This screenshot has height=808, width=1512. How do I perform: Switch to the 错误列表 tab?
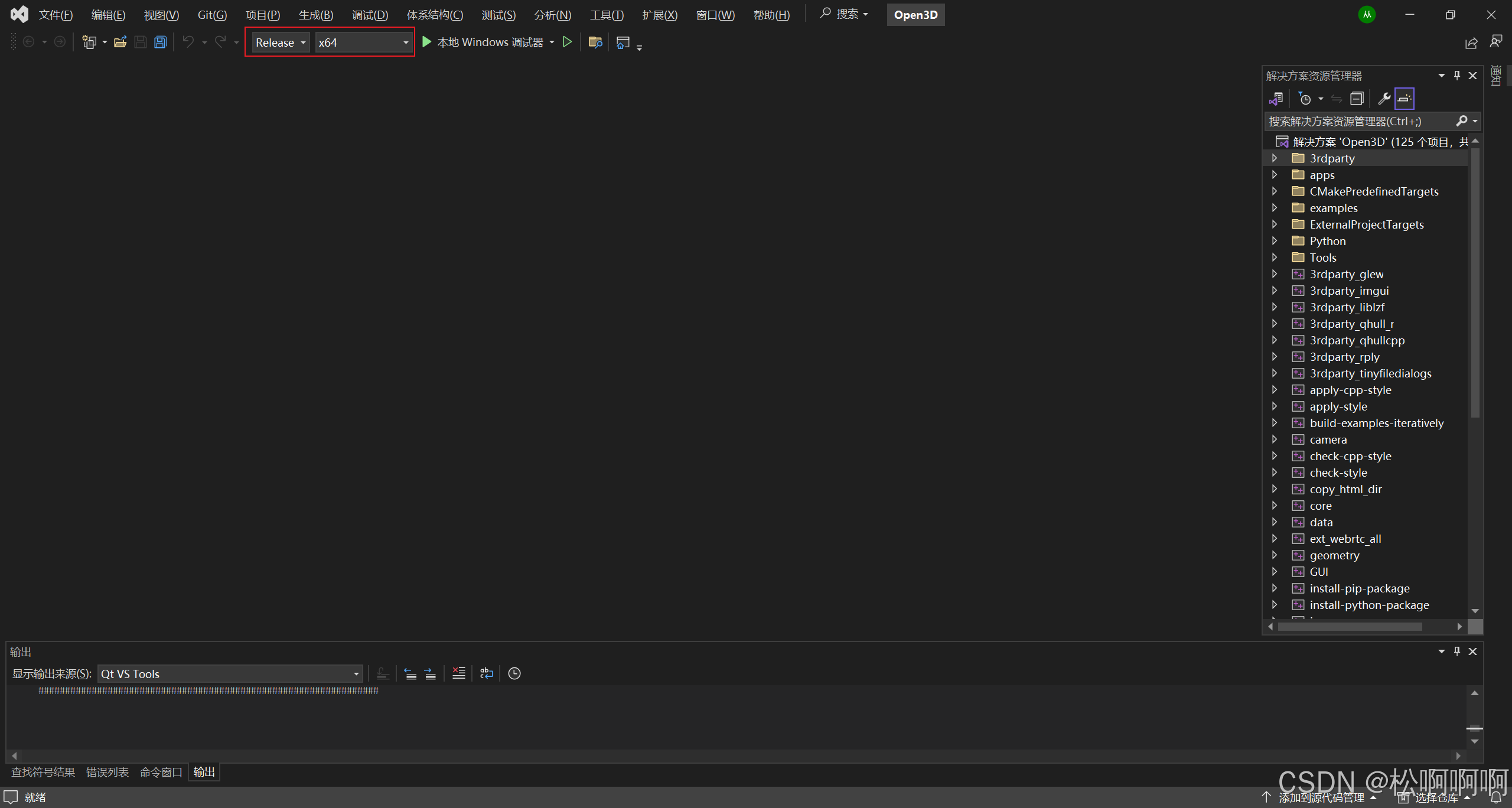pyautogui.click(x=107, y=772)
